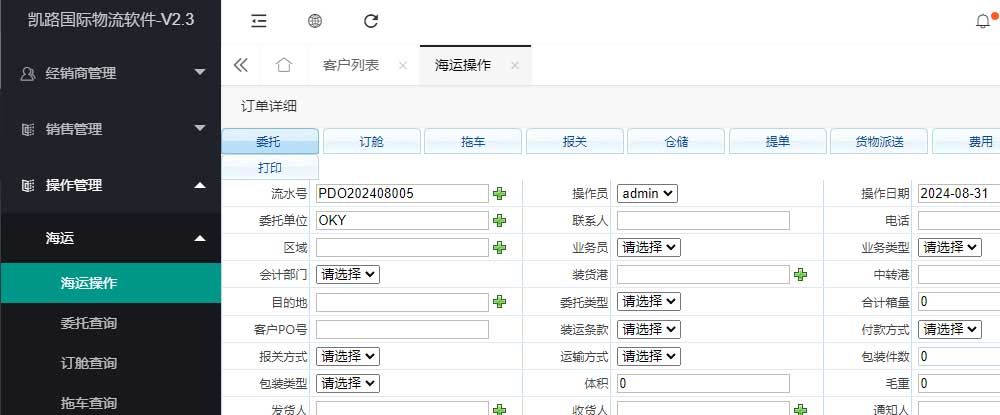Select 委托查询 in the sidebar

(89, 323)
